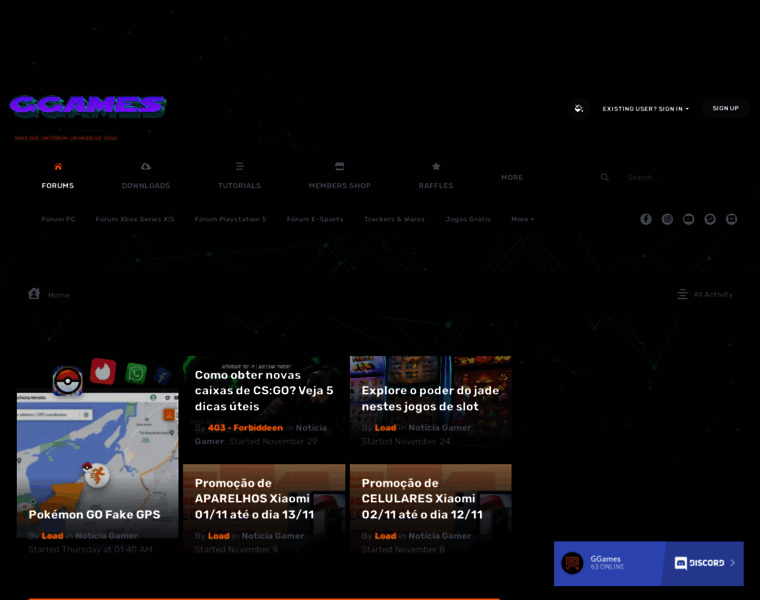Open Load author on jade slot post
This screenshot has width=760, height=600.
[x=385, y=427]
